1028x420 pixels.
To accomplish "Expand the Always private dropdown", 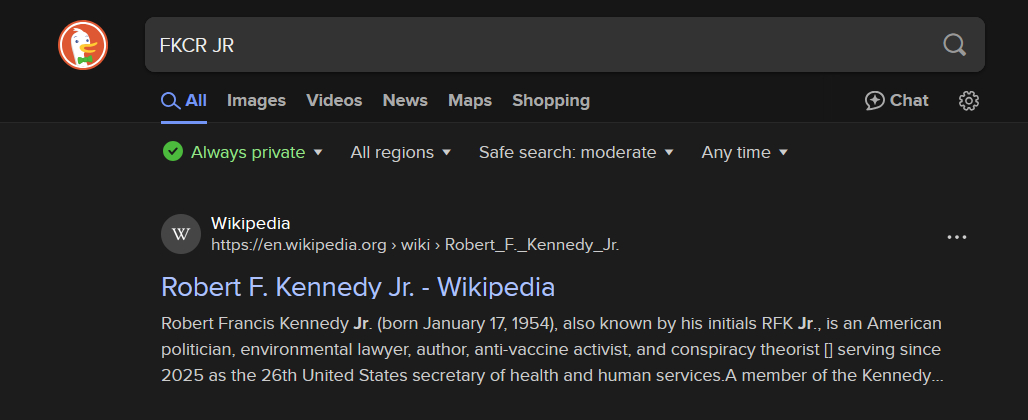I will coord(318,153).
